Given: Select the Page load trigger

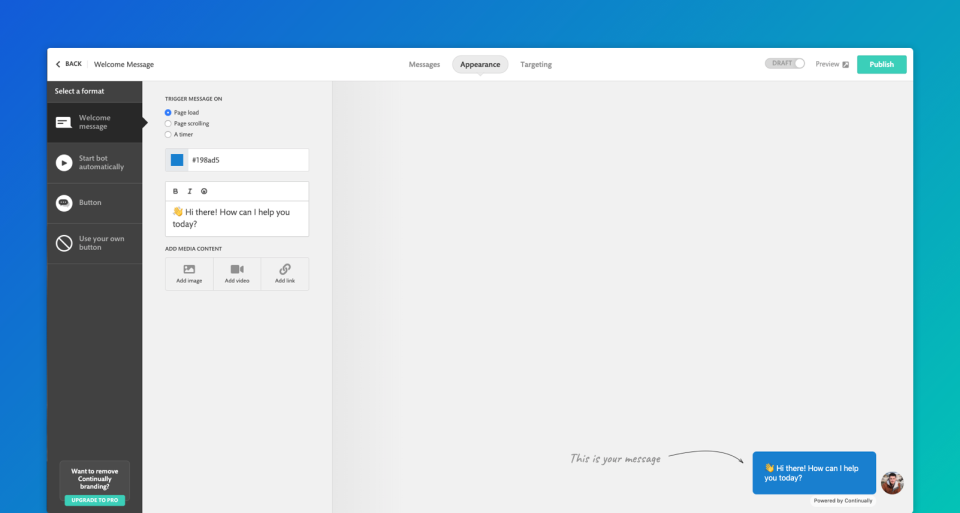Looking at the screenshot, I should pyautogui.click(x=168, y=113).
